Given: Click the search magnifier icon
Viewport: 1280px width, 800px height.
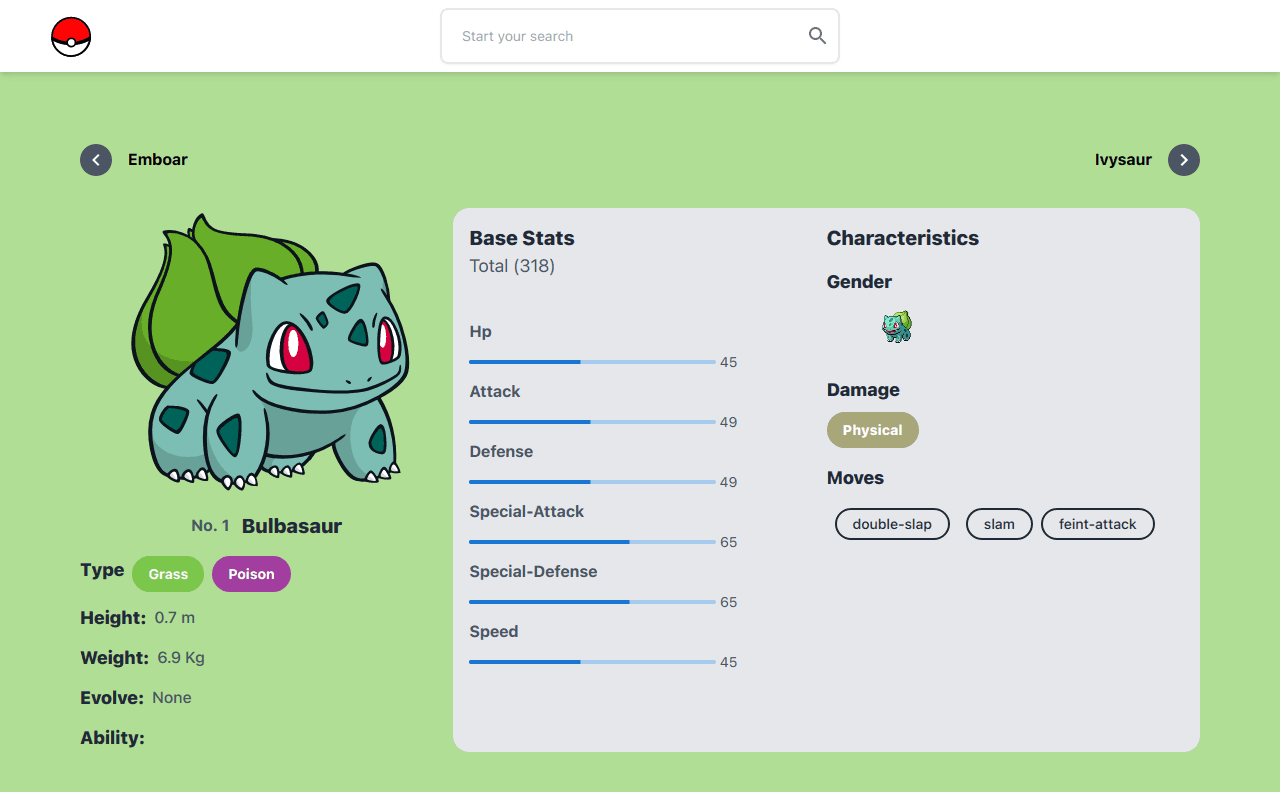Looking at the screenshot, I should [x=817, y=36].
